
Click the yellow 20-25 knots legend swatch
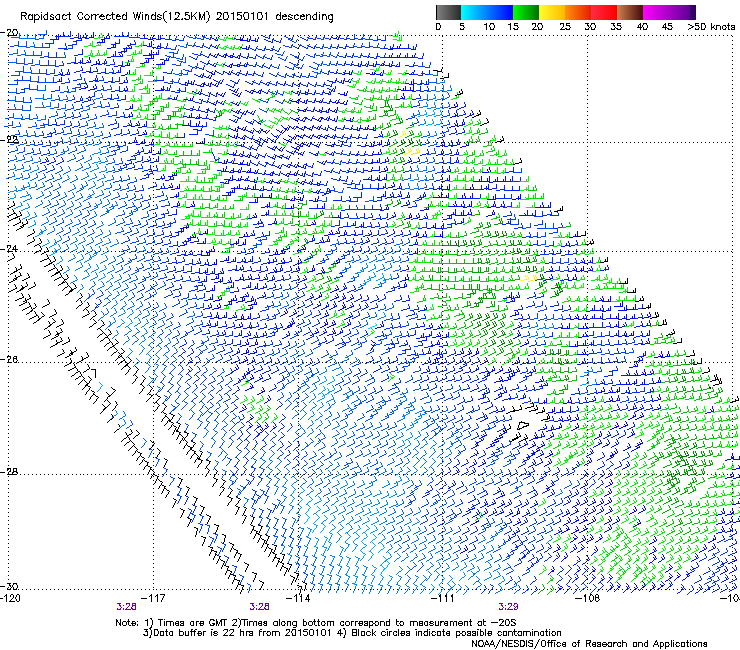(552, 12)
